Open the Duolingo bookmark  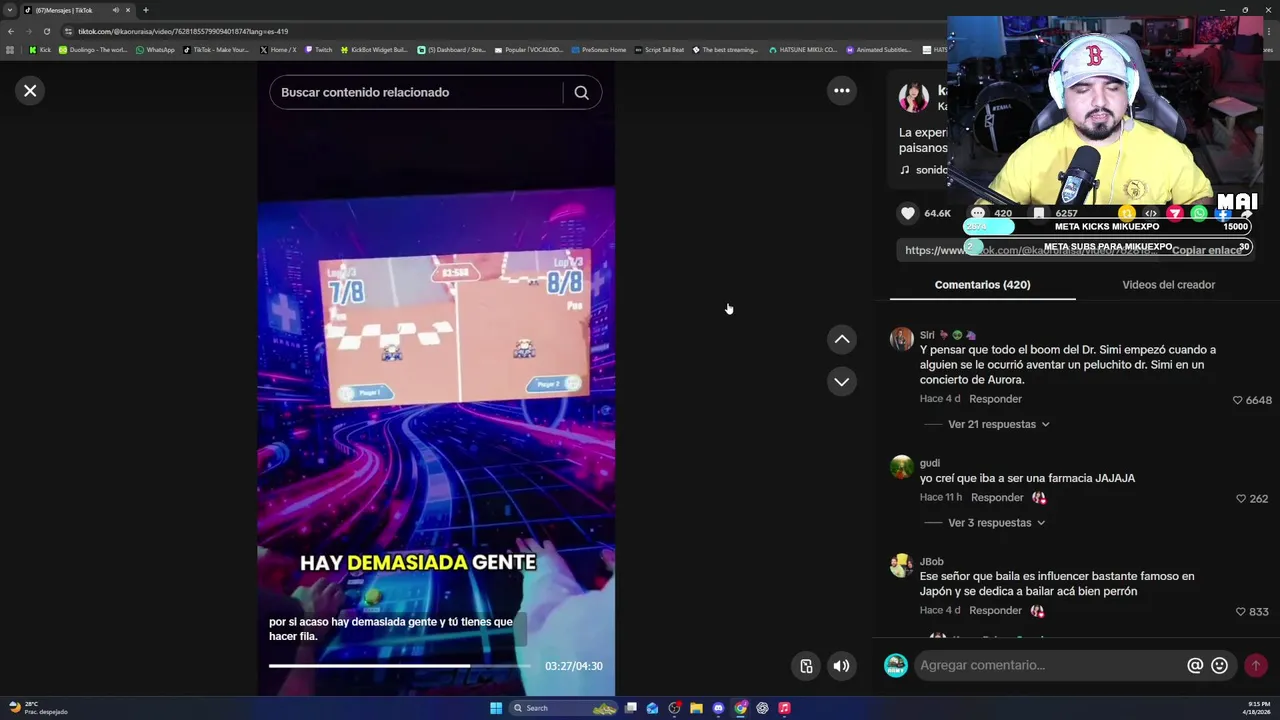tap(93, 49)
